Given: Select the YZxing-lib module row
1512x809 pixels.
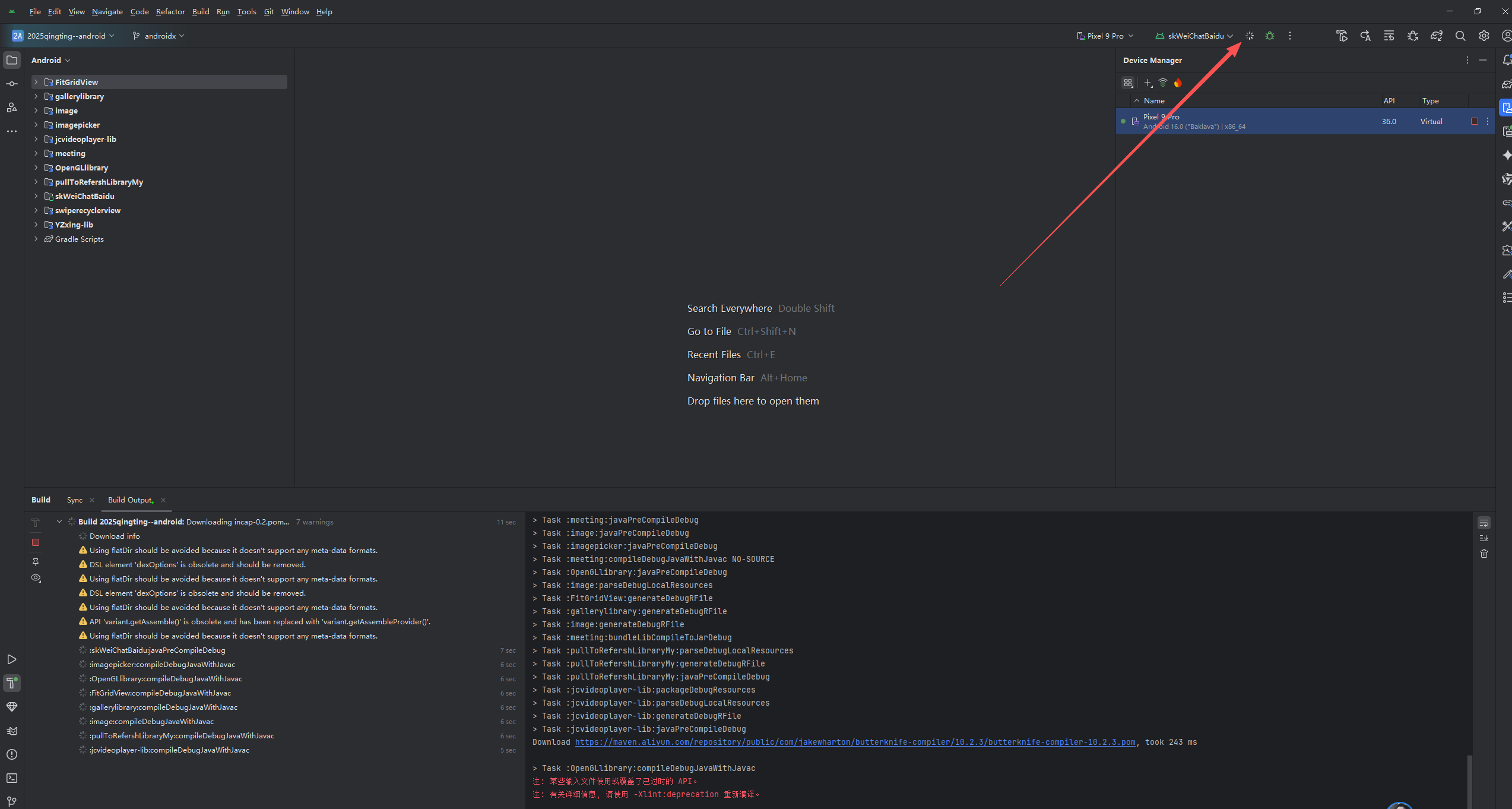Looking at the screenshot, I should coord(159,225).
